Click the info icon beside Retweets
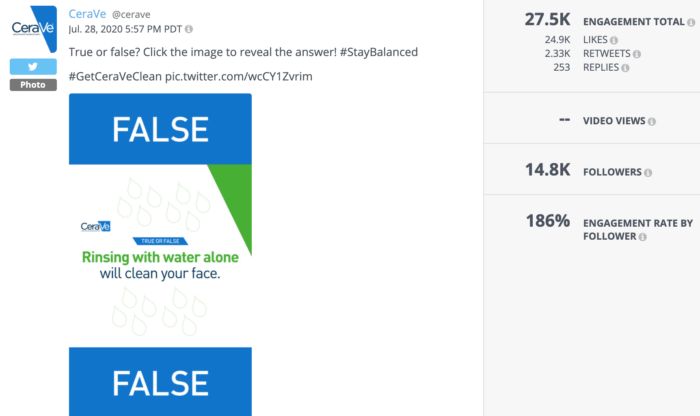This screenshot has width=700, height=416. (x=637, y=54)
